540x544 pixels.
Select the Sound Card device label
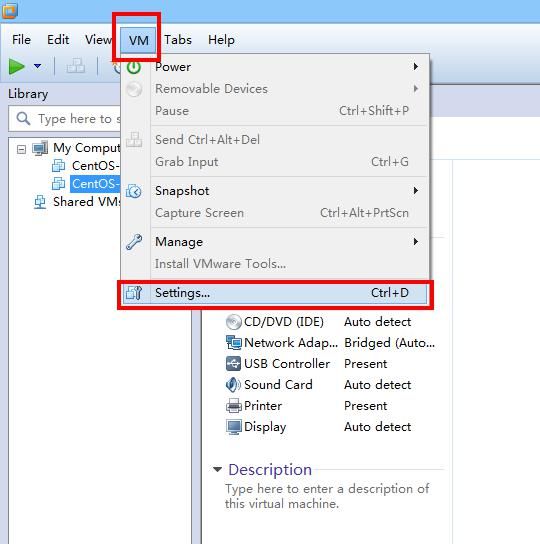click(x=278, y=385)
